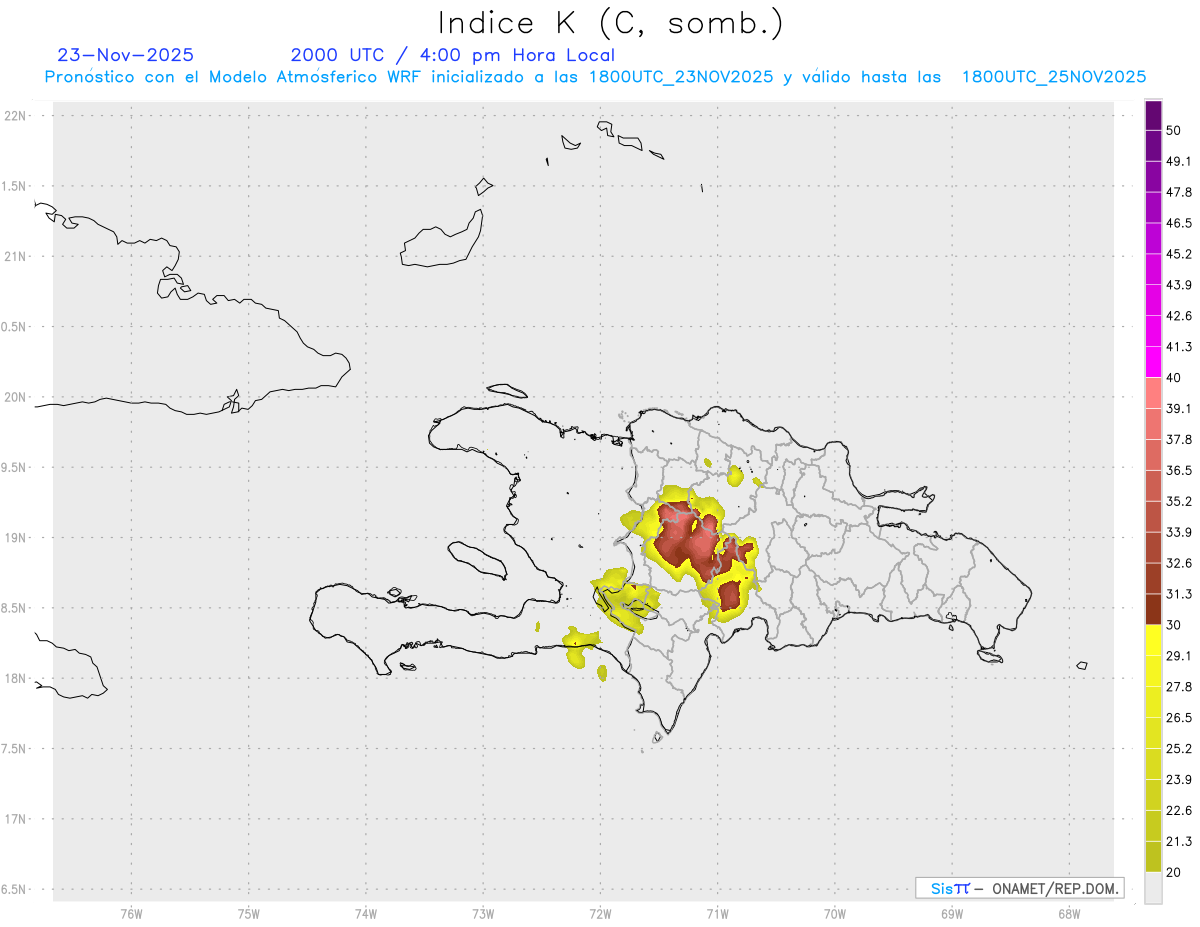Click the colorbar label "33.9"
This screenshot has height=927, width=1200.
coord(1179,532)
